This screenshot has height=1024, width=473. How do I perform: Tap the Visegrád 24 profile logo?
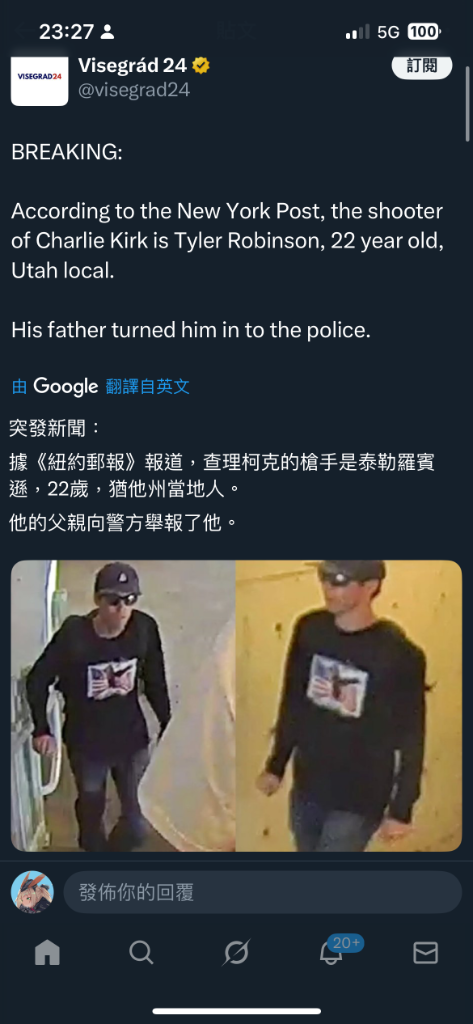tap(39, 78)
